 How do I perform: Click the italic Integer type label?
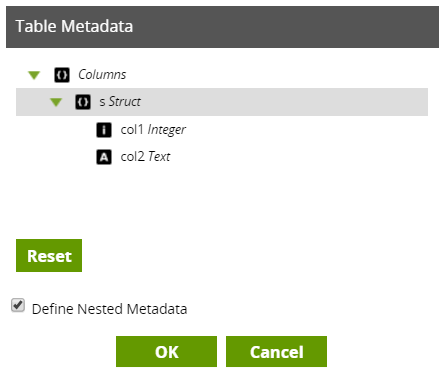tap(166, 130)
